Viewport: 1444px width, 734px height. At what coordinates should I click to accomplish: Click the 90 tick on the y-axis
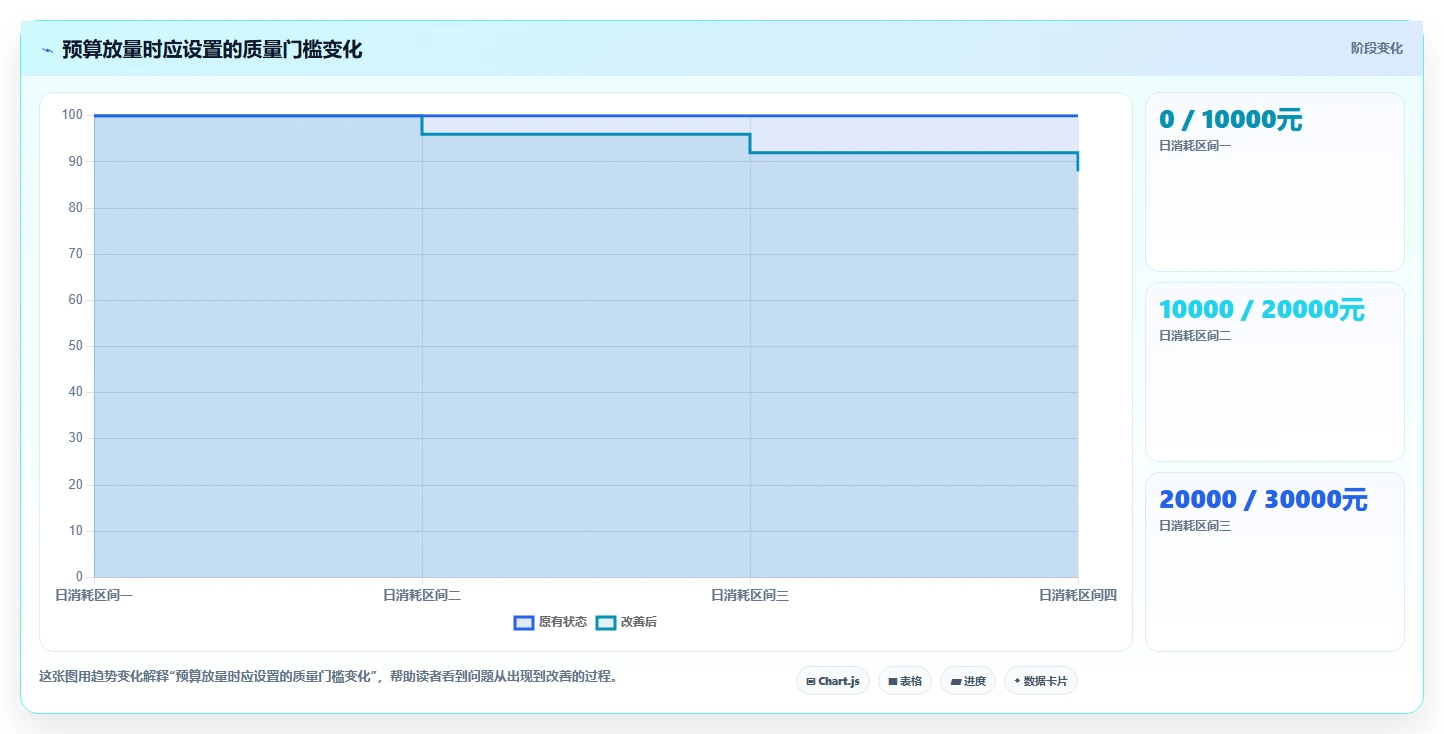(x=76, y=161)
